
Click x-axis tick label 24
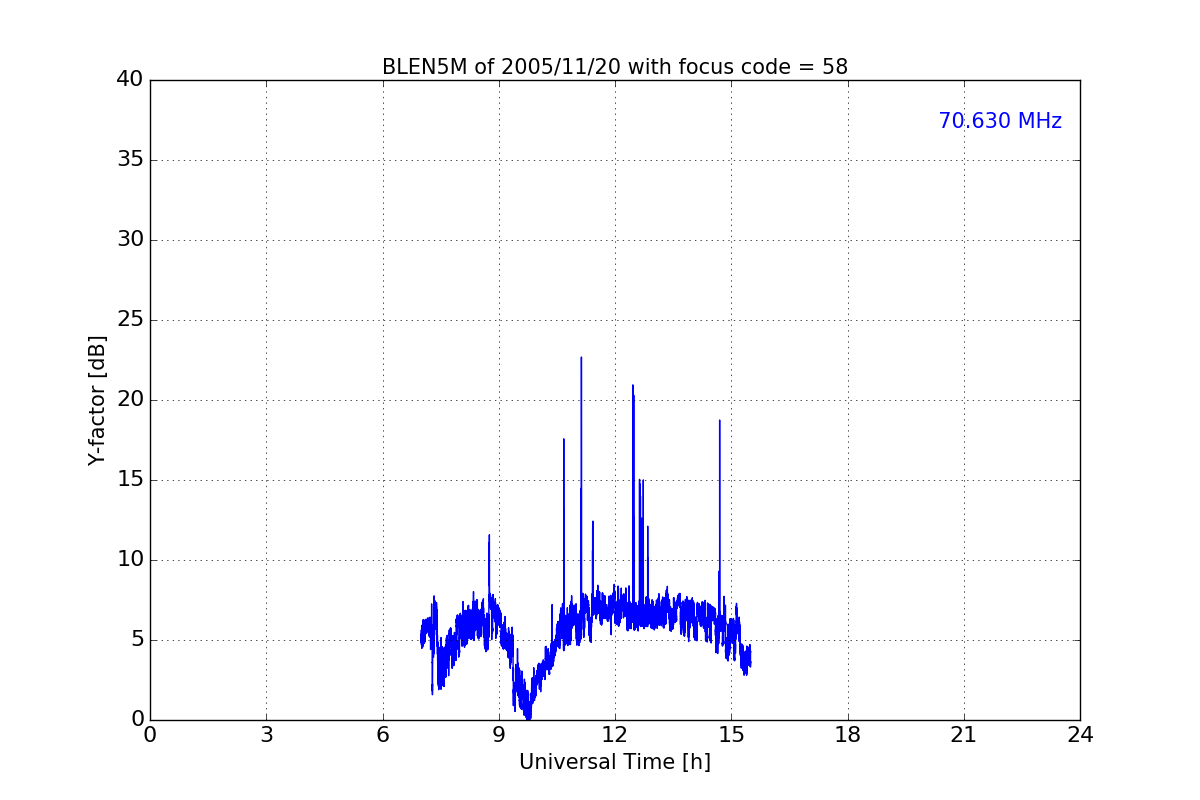1080,735
